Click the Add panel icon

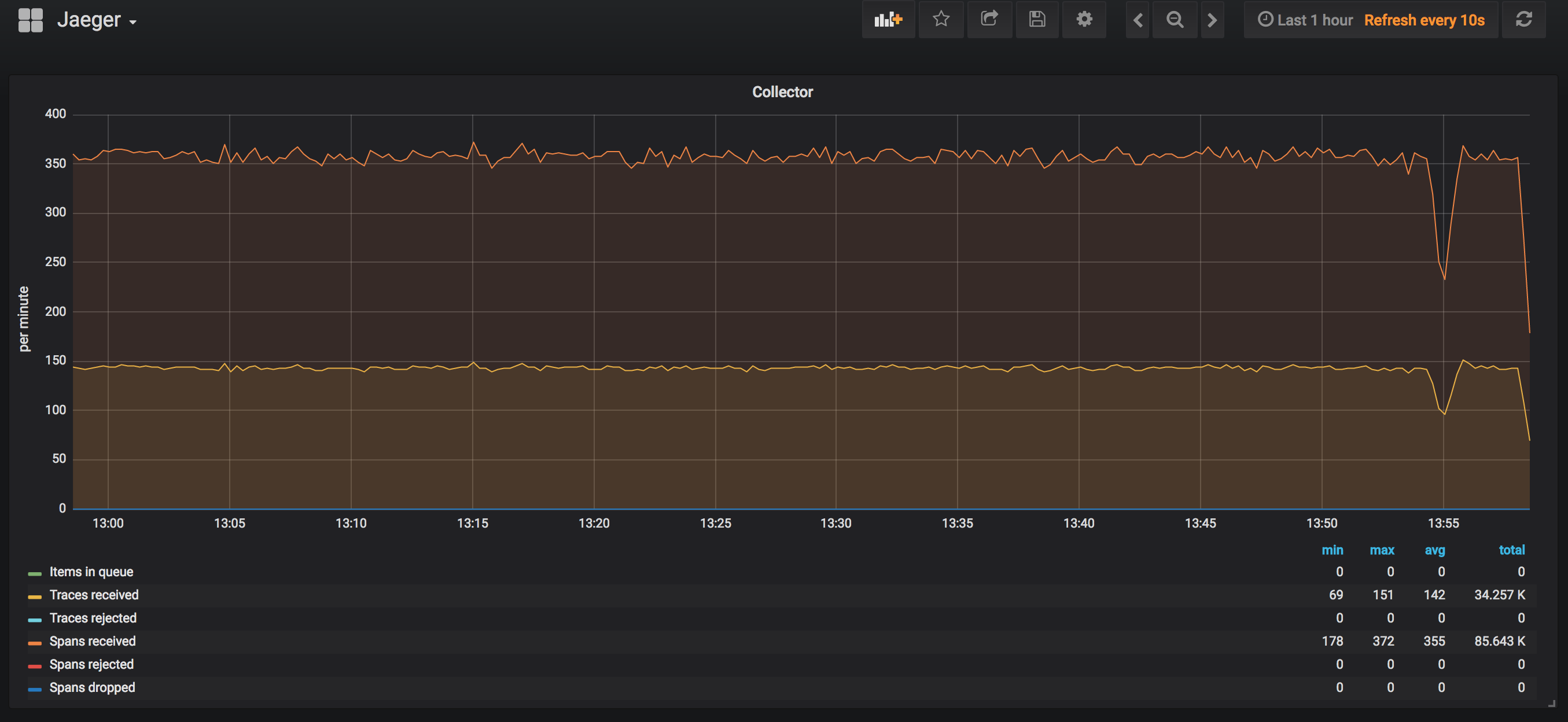pos(888,20)
